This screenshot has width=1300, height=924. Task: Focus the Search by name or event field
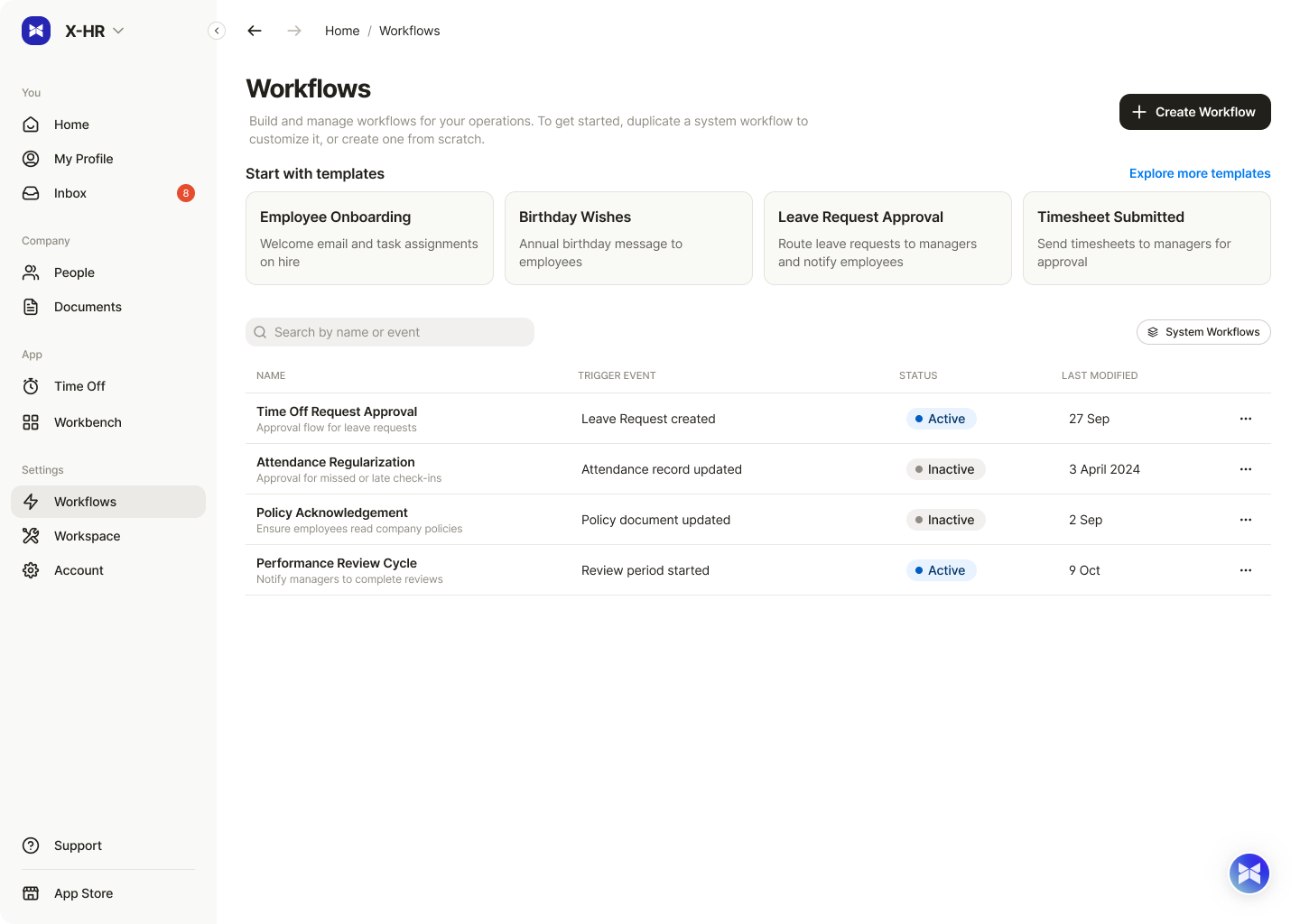pyautogui.click(x=390, y=332)
